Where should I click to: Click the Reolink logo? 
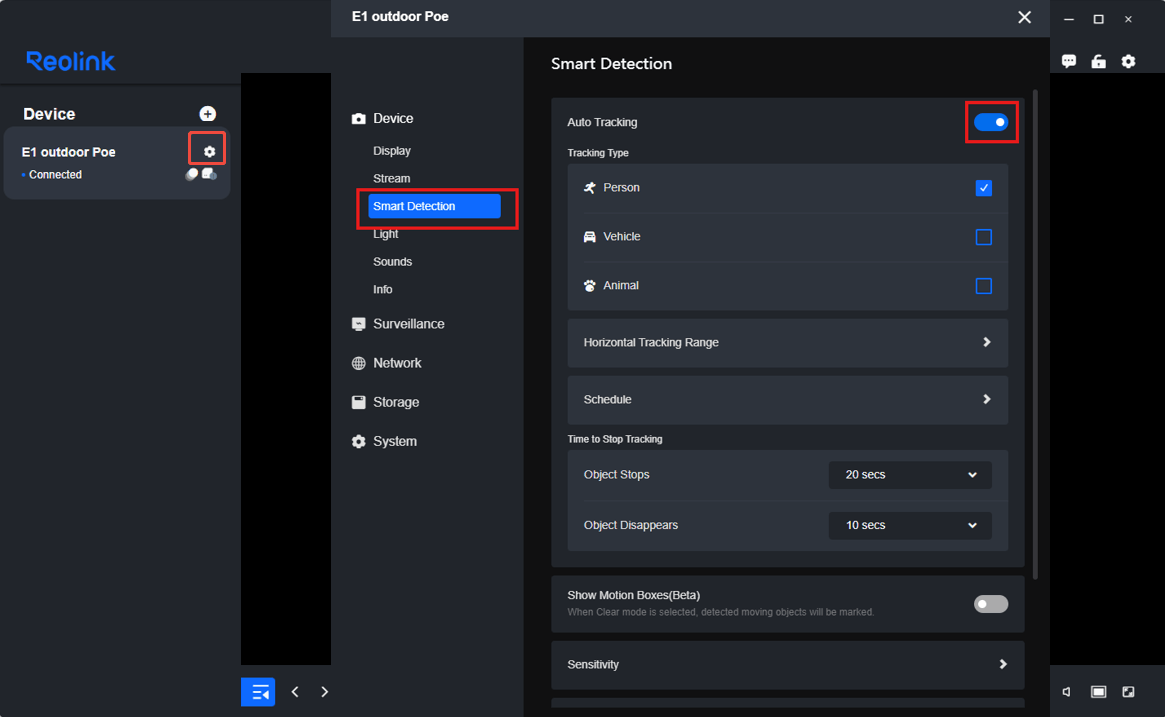pos(71,61)
